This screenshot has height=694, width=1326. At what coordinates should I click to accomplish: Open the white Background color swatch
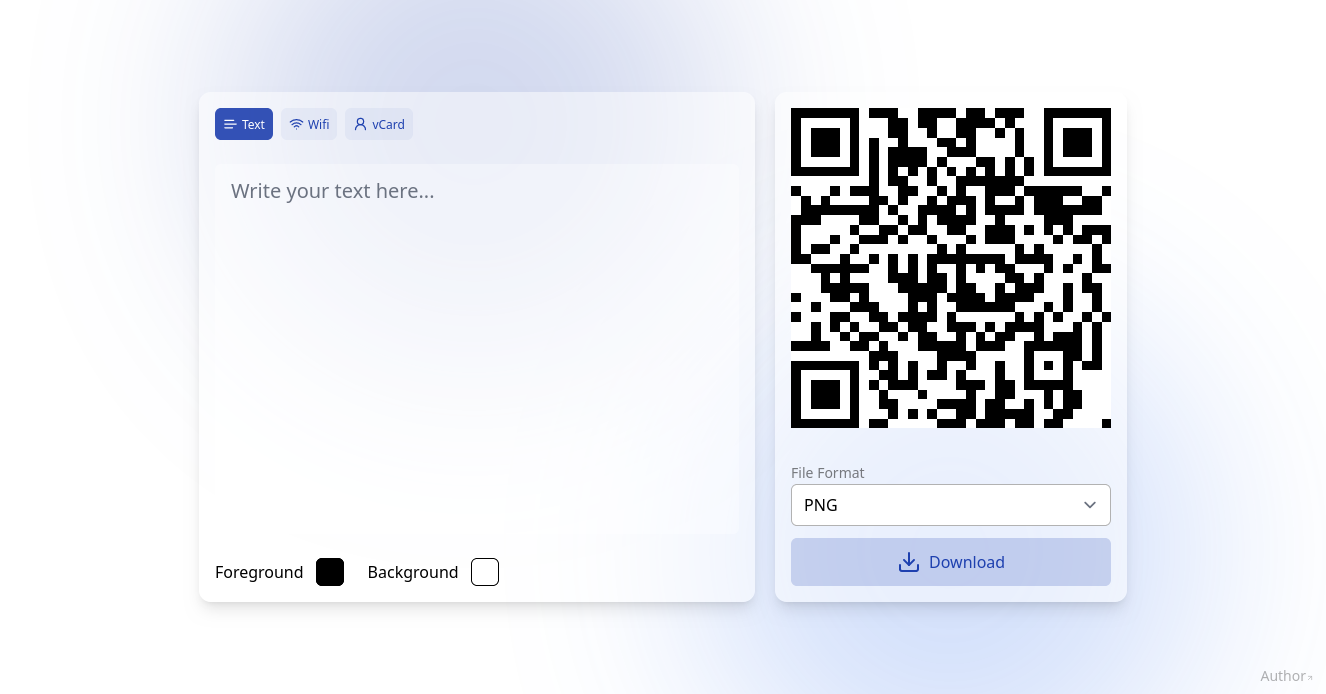485,572
